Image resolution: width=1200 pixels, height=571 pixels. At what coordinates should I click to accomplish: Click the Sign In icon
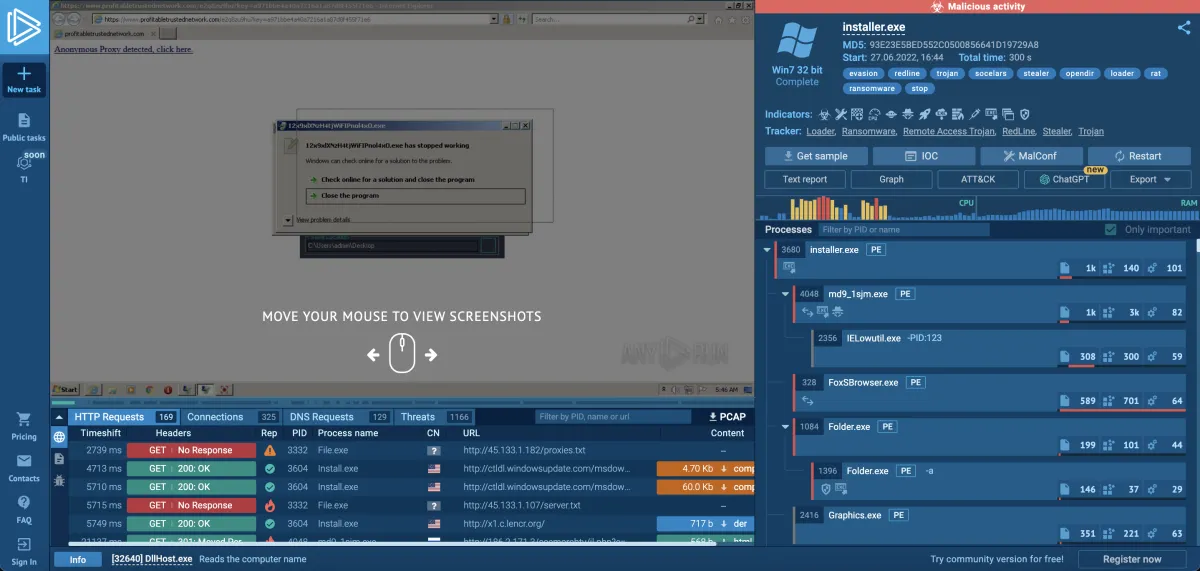coord(24,545)
